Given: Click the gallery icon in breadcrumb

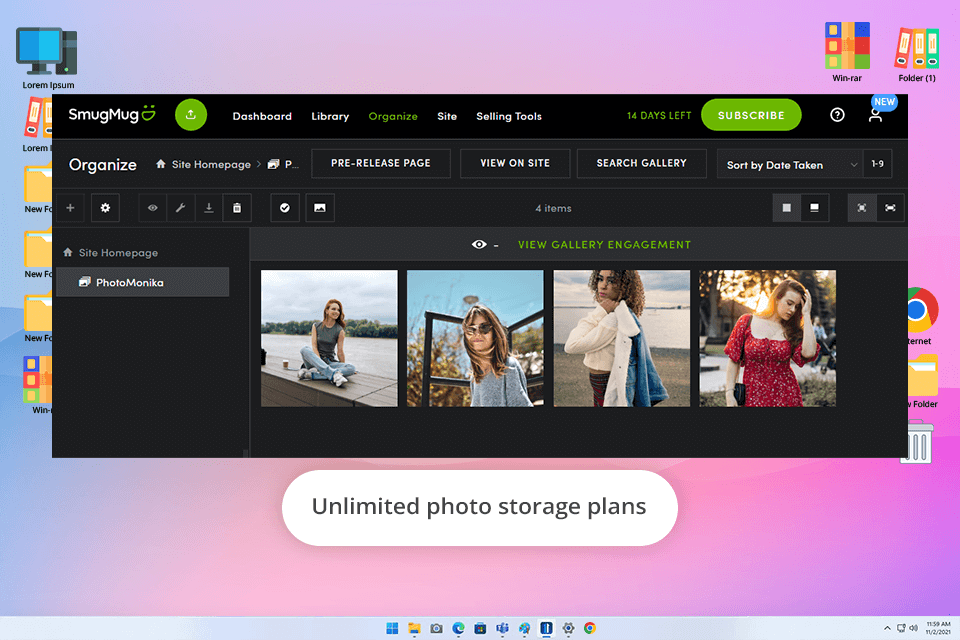Looking at the screenshot, I should [x=274, y=164].
